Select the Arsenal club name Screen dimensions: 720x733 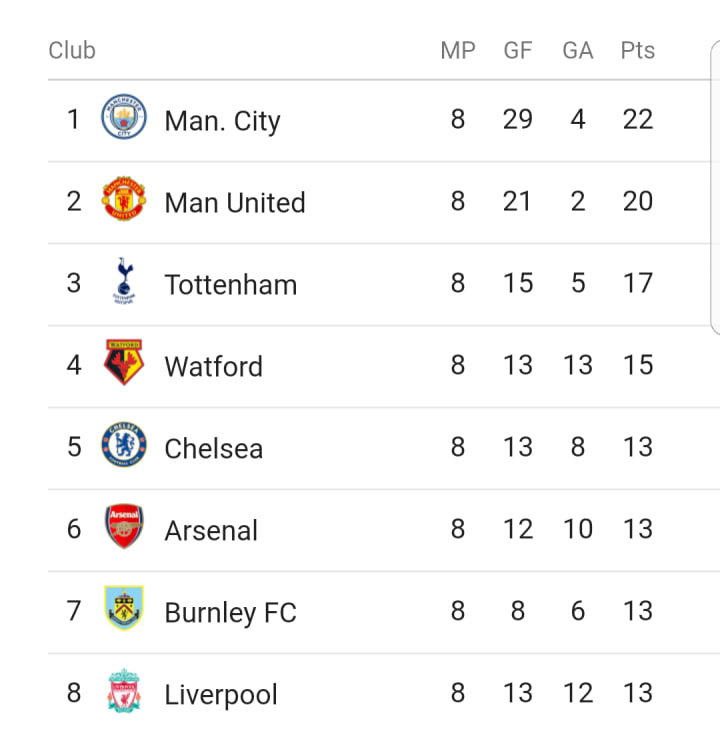tap(211, 531)
